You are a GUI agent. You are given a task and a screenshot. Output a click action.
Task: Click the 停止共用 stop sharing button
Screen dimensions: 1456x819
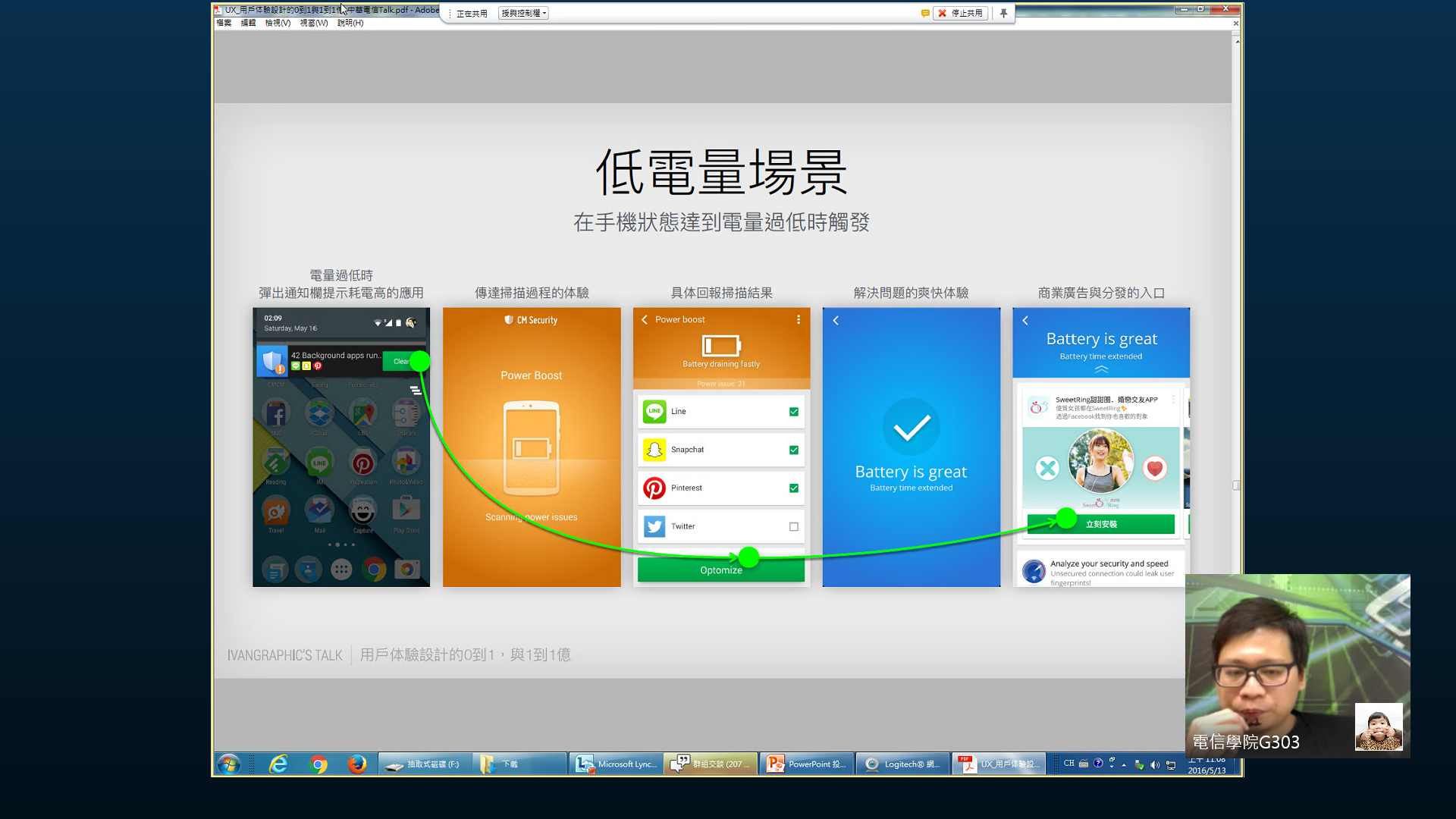click(x=960, y=13)
